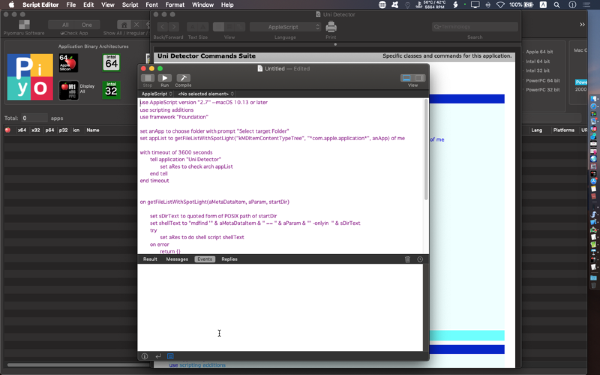Open Wi-Fi status menu
Image resolution: width=600 pixels, height=375 pixels.
point(500,5)
